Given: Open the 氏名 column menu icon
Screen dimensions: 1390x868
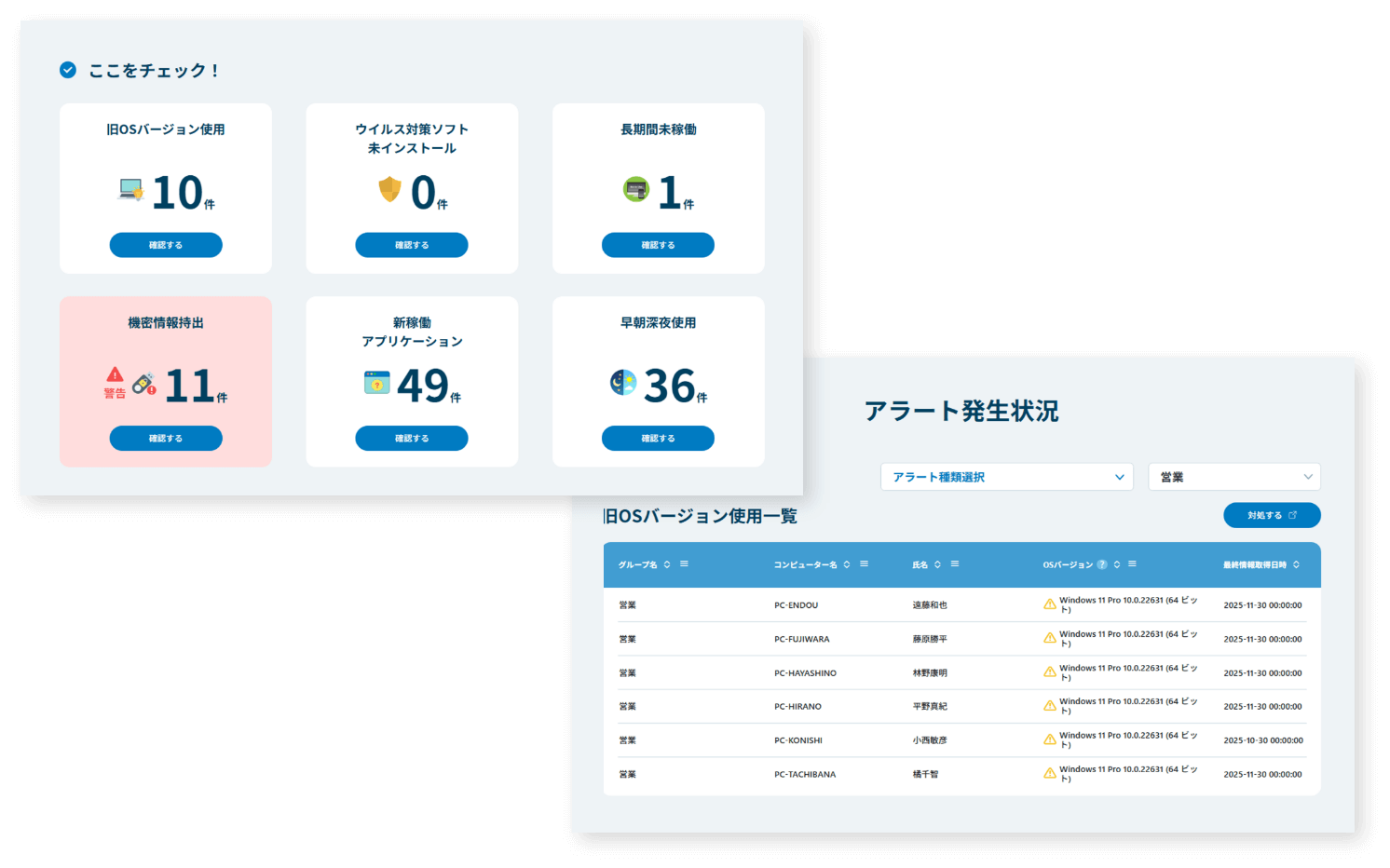Looking at the screenshot, I should [x=954, y=564].
